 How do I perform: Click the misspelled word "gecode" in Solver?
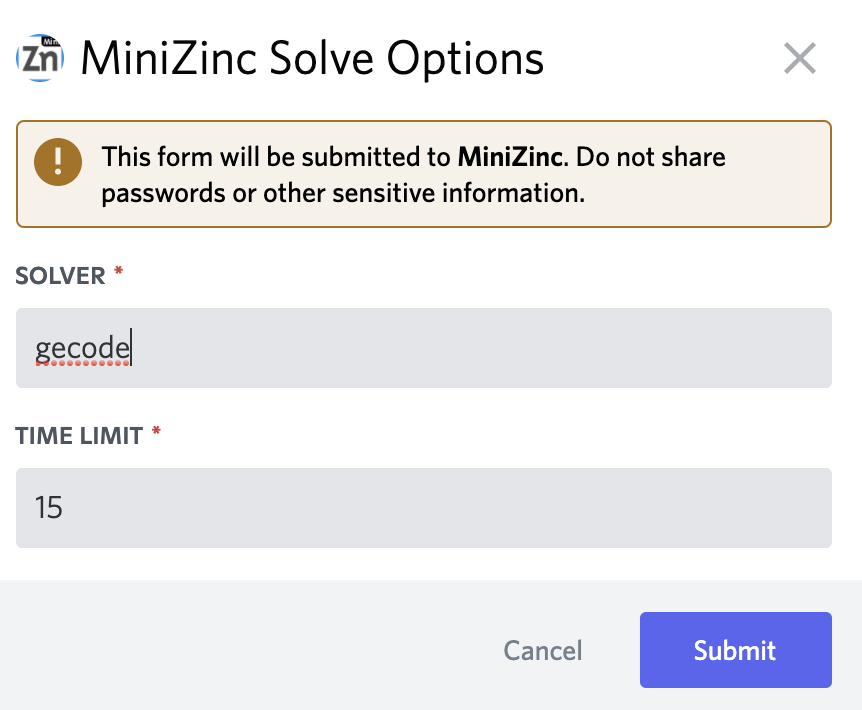82,349
